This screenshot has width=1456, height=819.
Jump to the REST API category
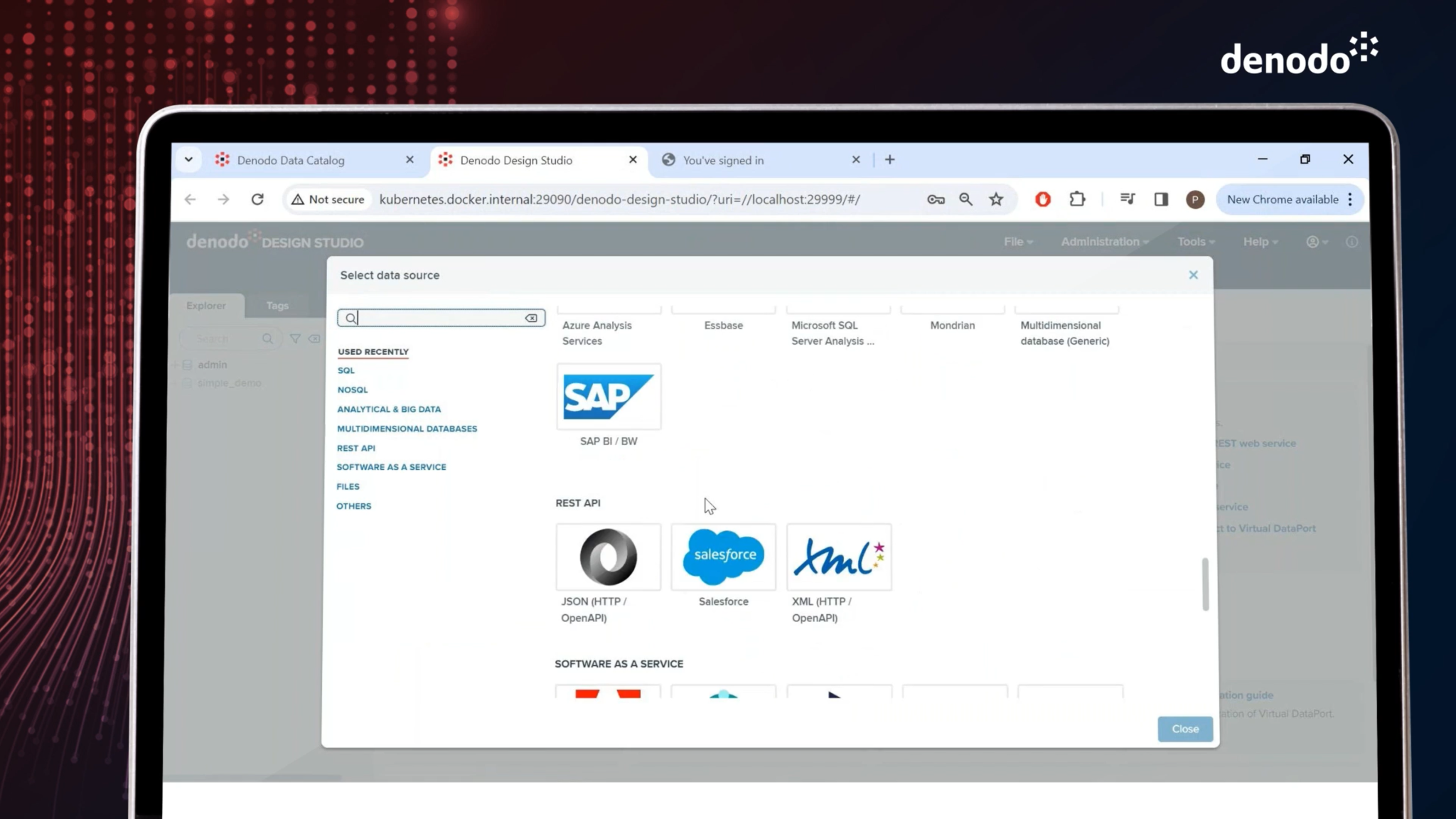click(356, 448)
